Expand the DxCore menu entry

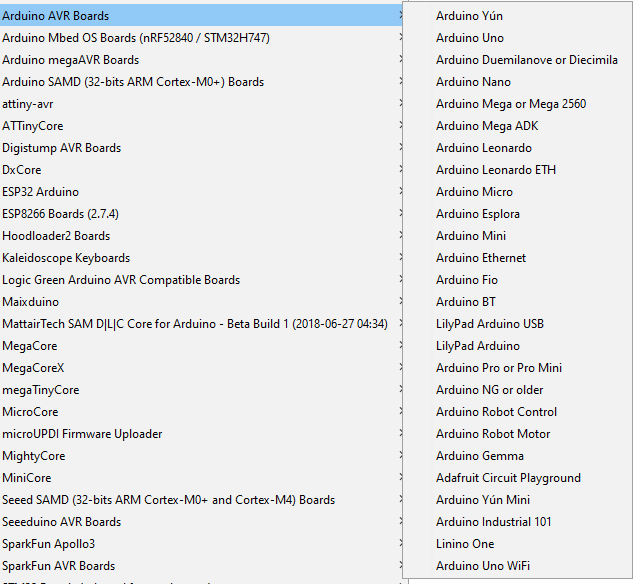[202, 169]
